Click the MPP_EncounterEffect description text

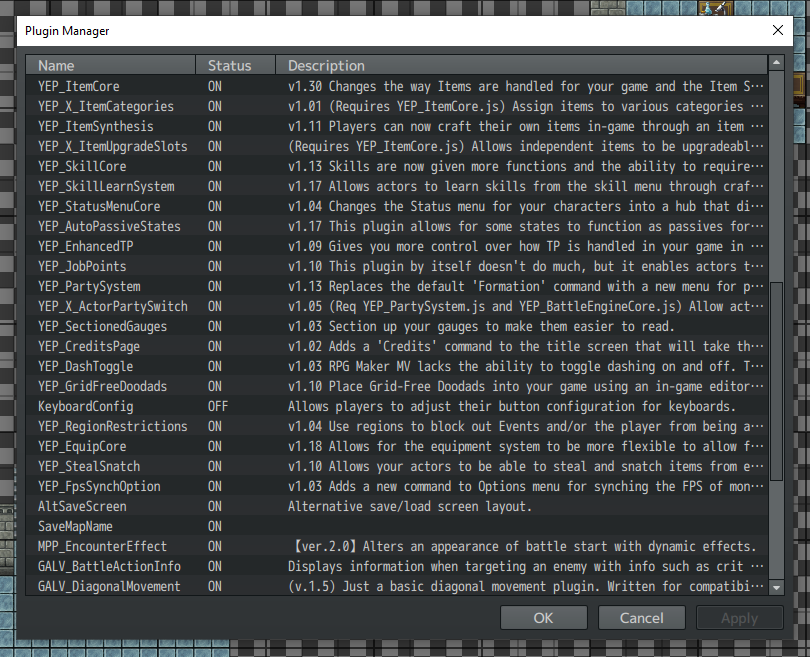[x=524, y=546]
